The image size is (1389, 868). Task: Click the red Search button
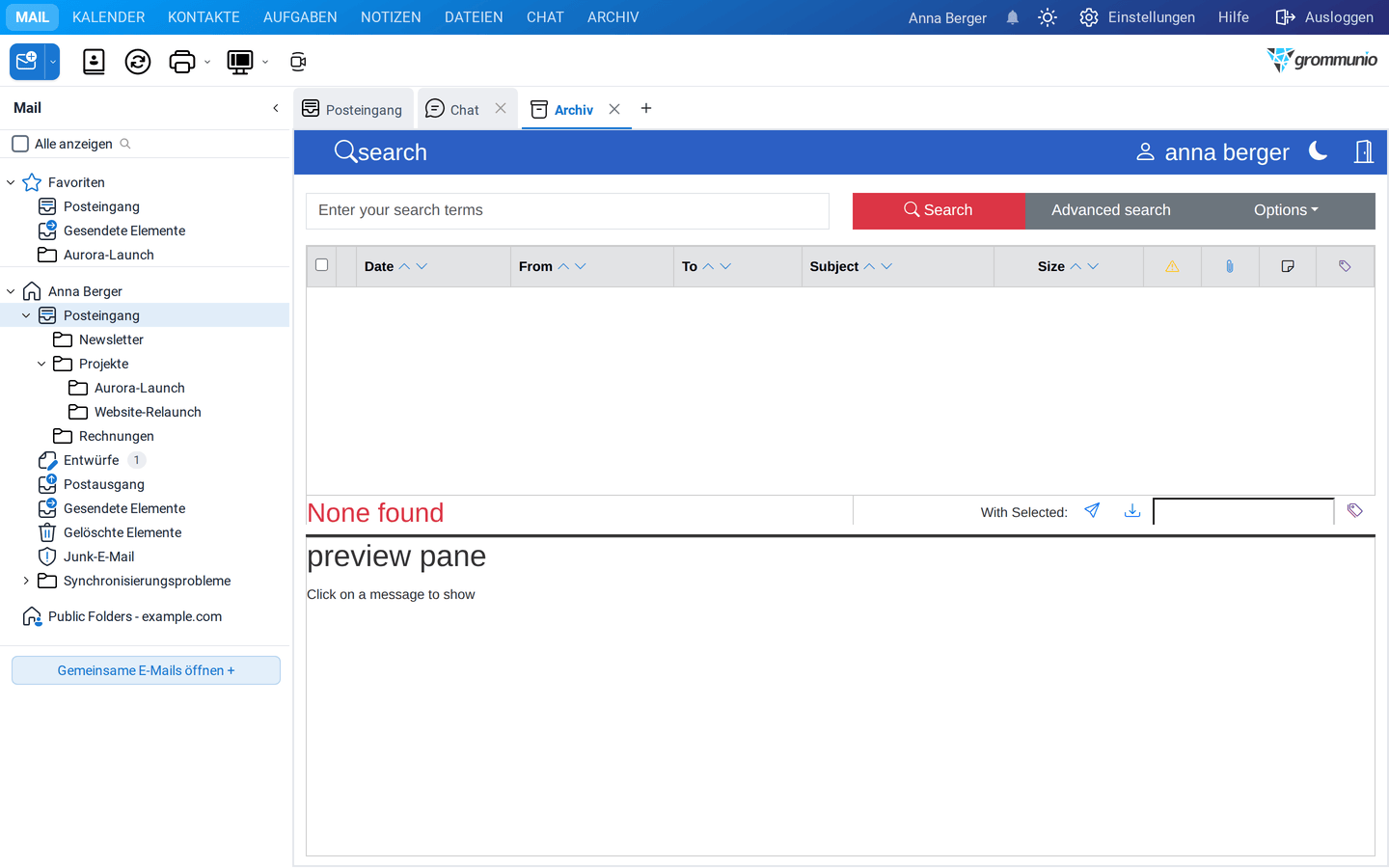pos(939,210)
